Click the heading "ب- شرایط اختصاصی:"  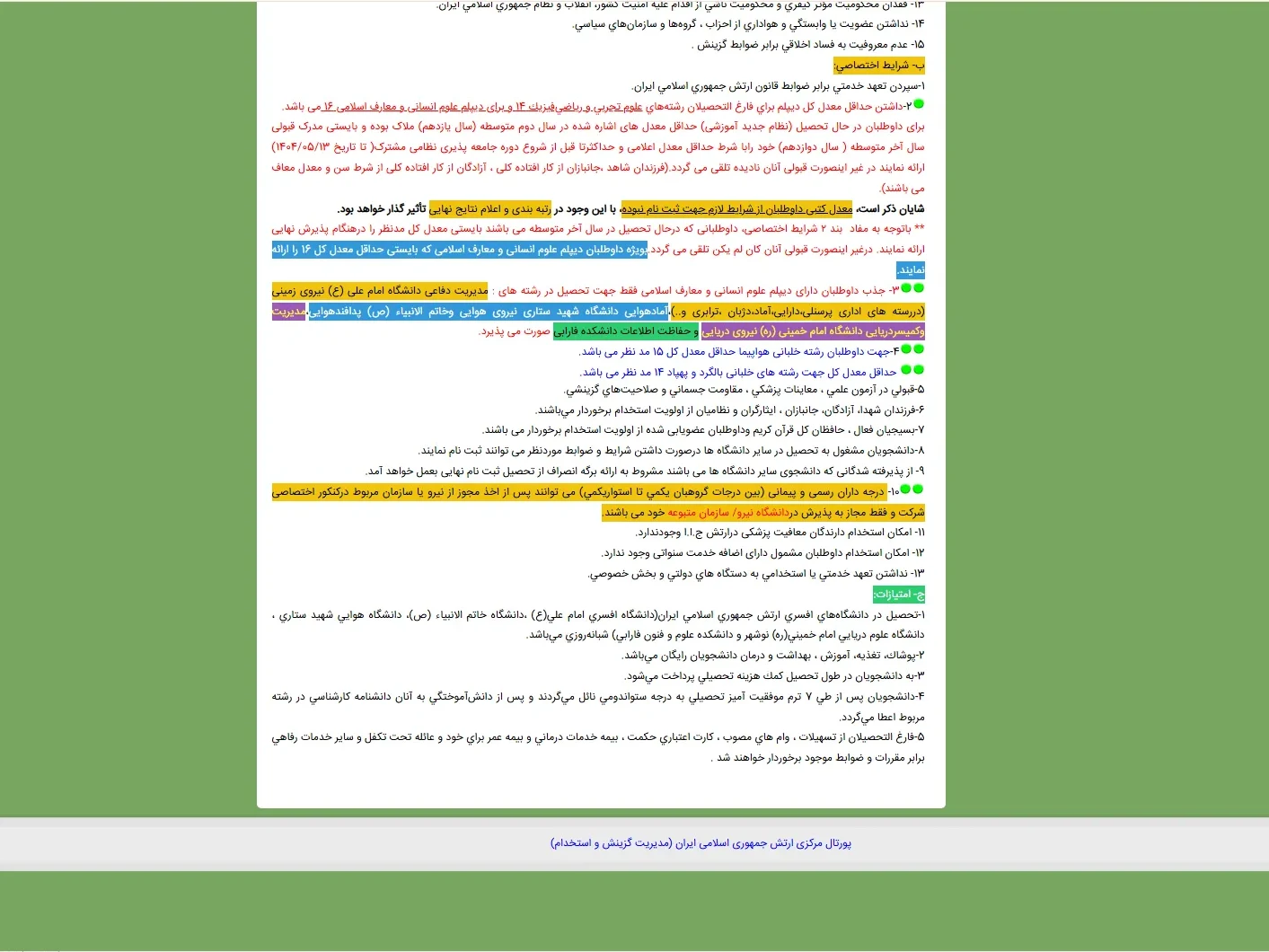pos(878,66)
